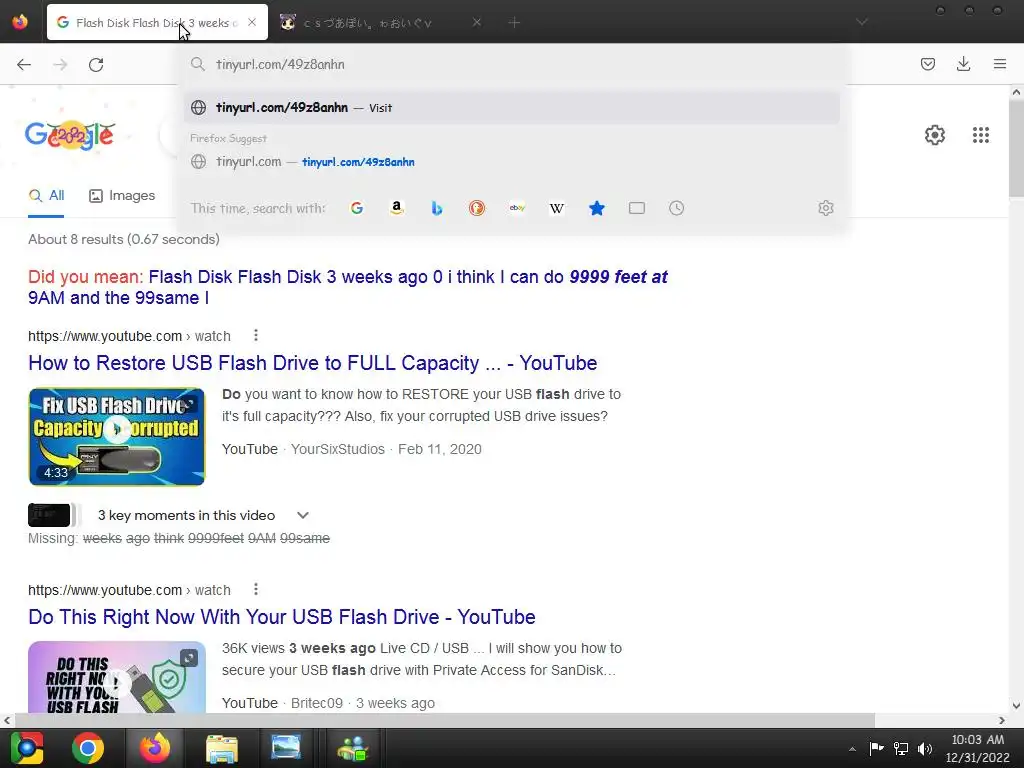Open the Start menu button
Viewport: 1024px width, 768px height.
[x=27, y=748]
